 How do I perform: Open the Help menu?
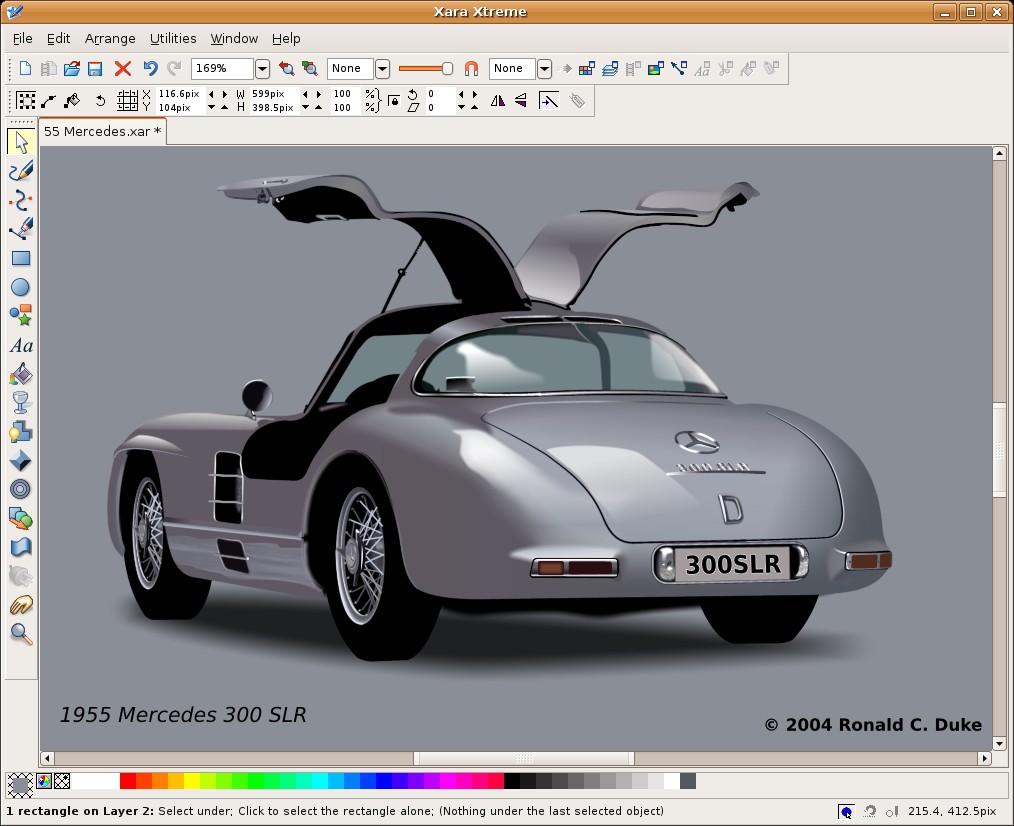(286, 39)
